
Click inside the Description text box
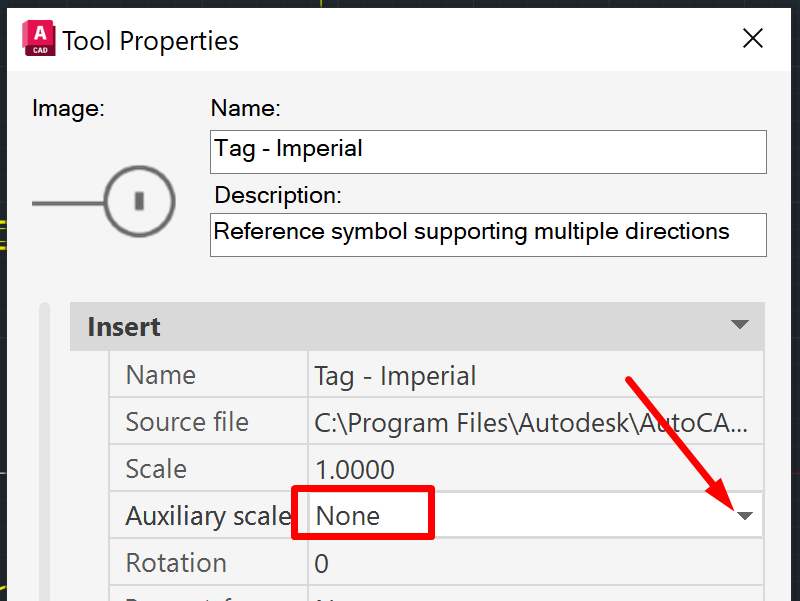click(x=488, y=234)
